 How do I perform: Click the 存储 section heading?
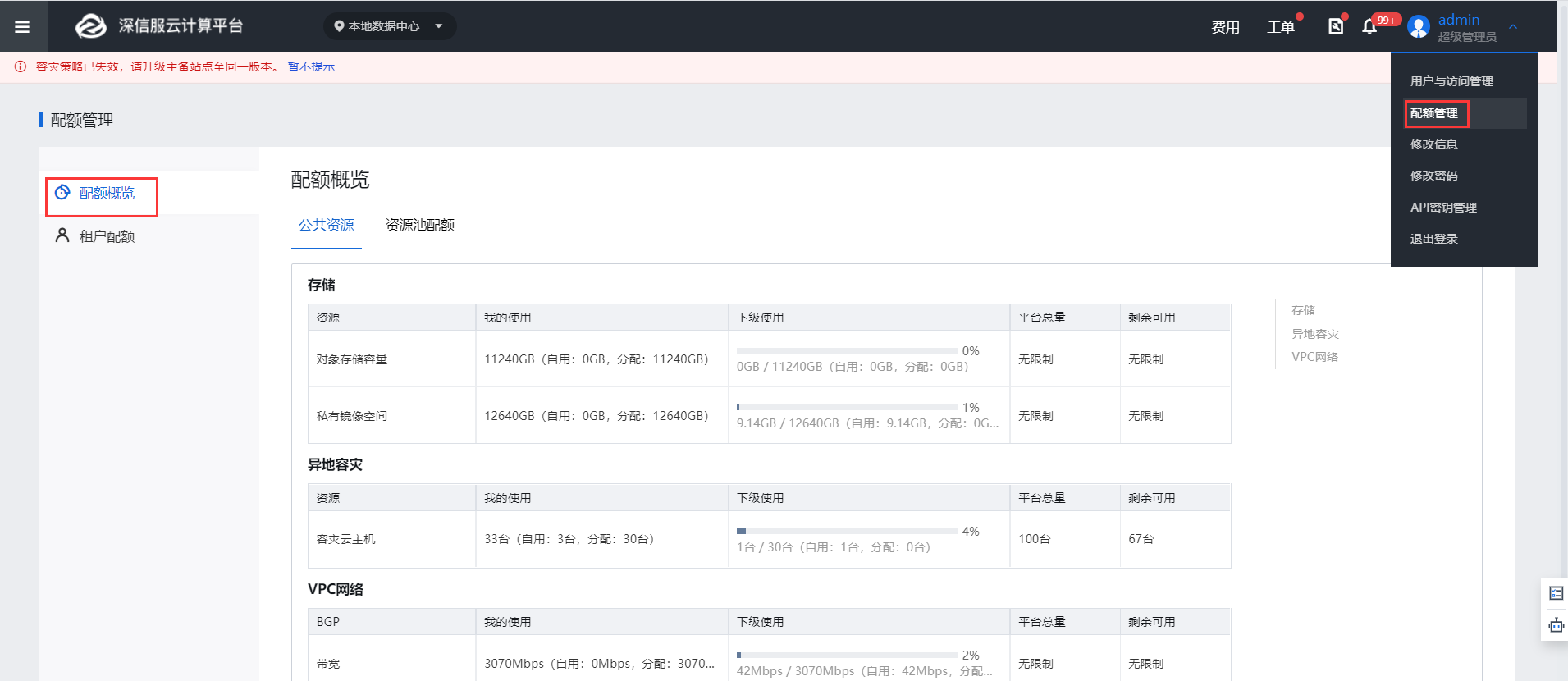[x=322, y=285]
